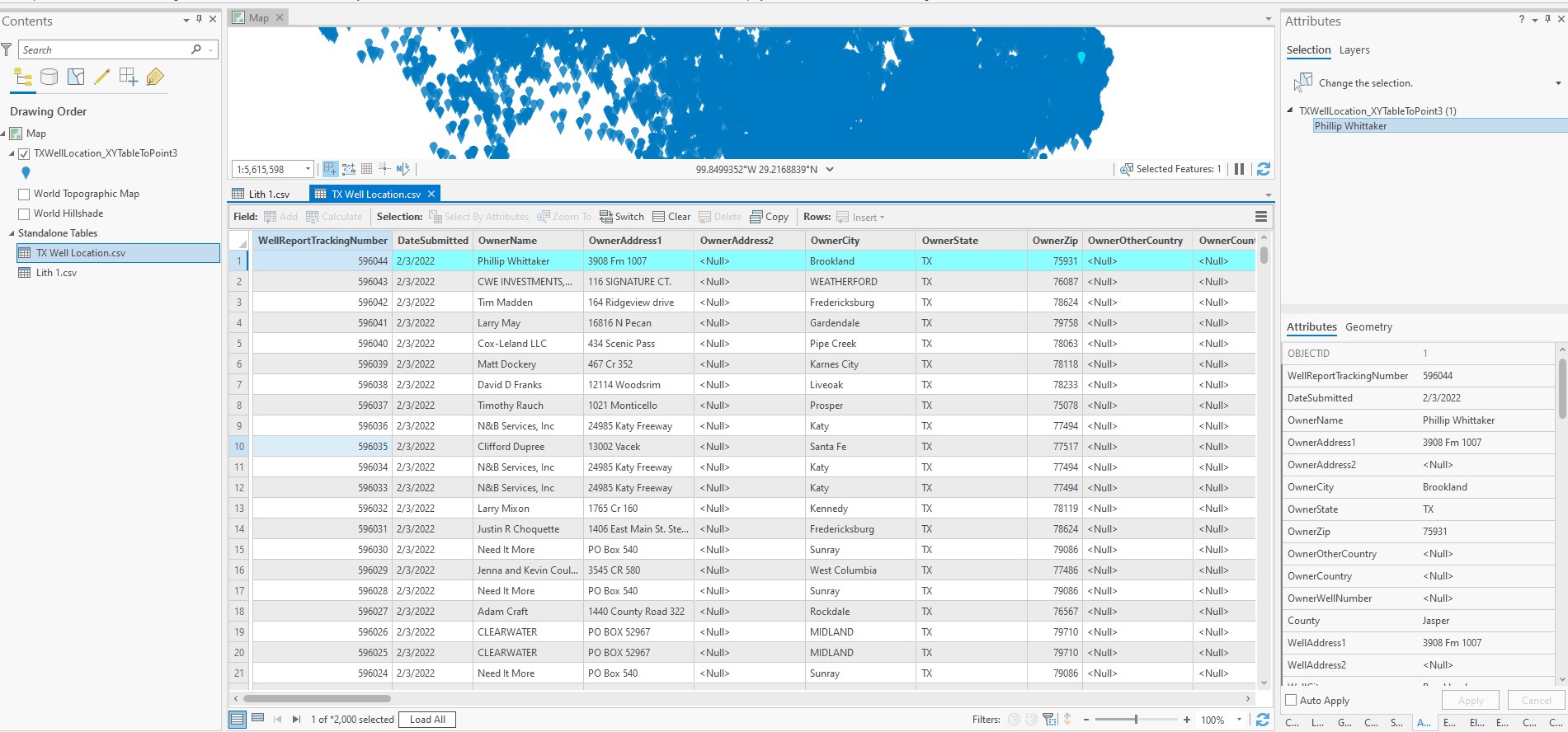This screenshot has width=1568, height=732.
Task: Open the Insert rows dropdown
Action: 882,218
